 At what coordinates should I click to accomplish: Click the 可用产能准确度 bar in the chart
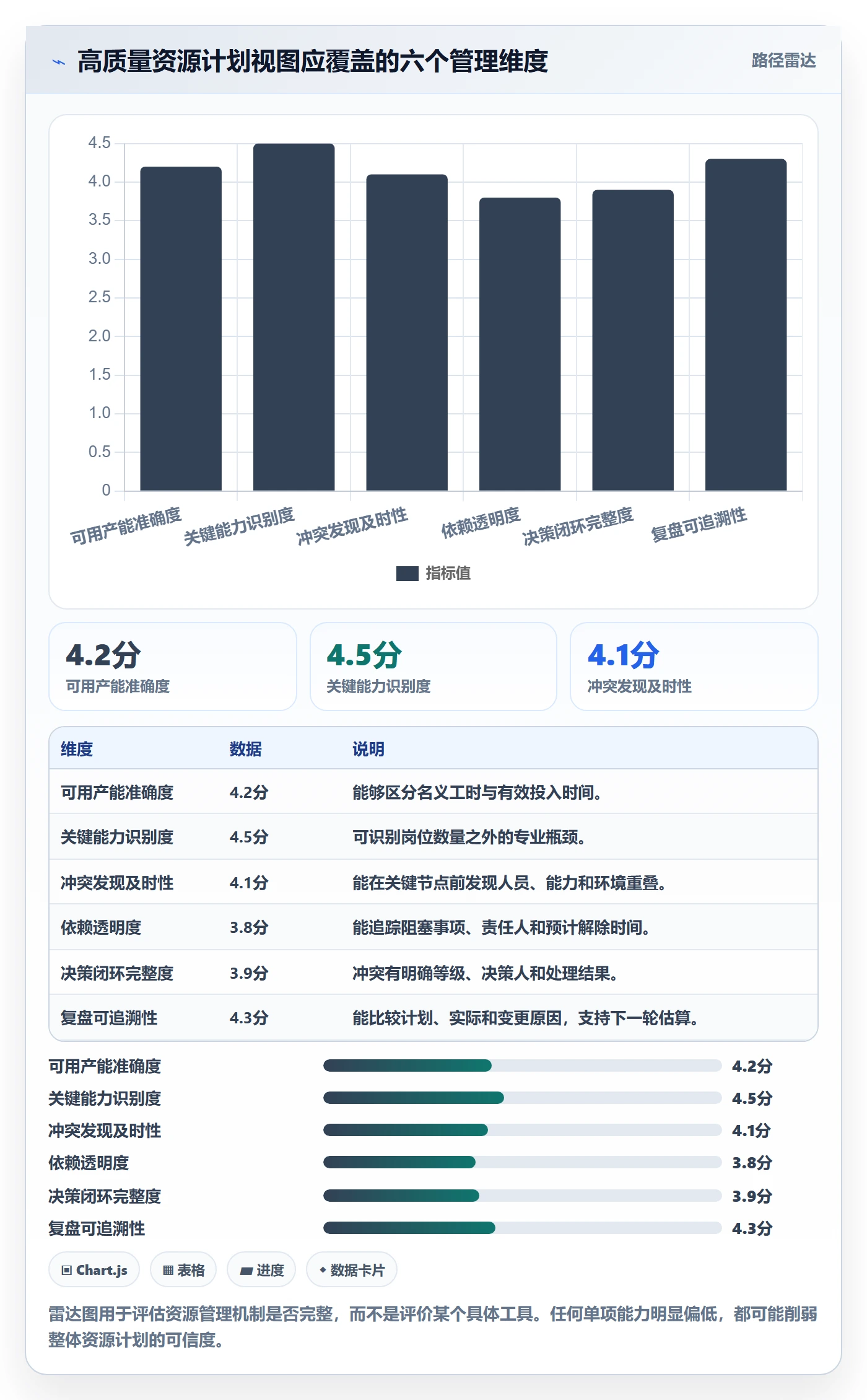click(x=181, y=328)
